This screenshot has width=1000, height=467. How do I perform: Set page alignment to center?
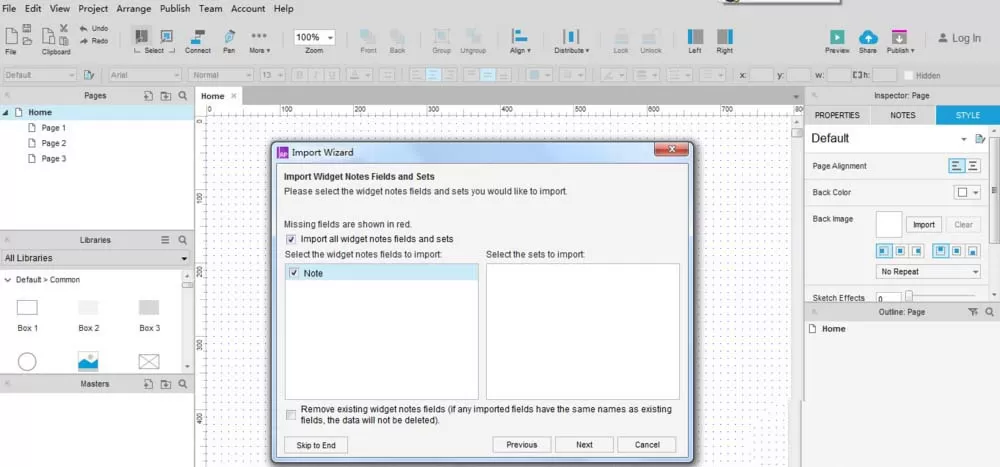point(973,166)
